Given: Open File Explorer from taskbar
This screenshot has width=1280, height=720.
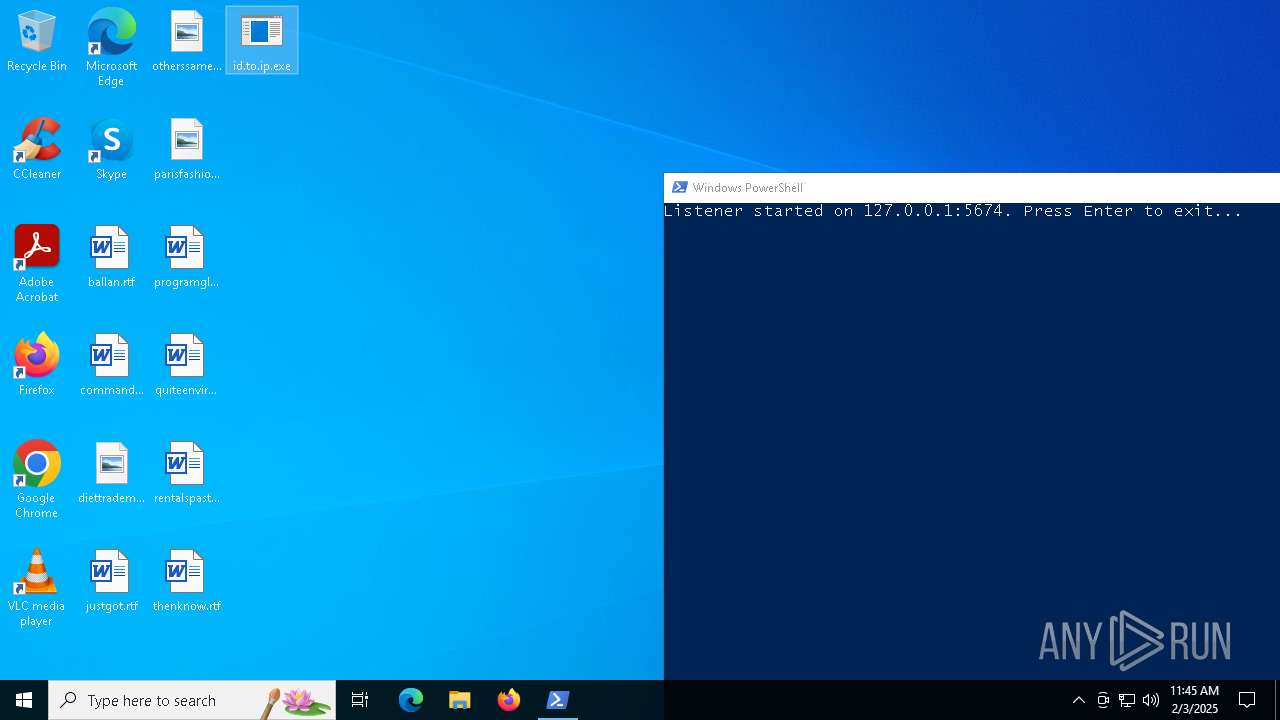Looking at the screenshot, I should point(460,700).
